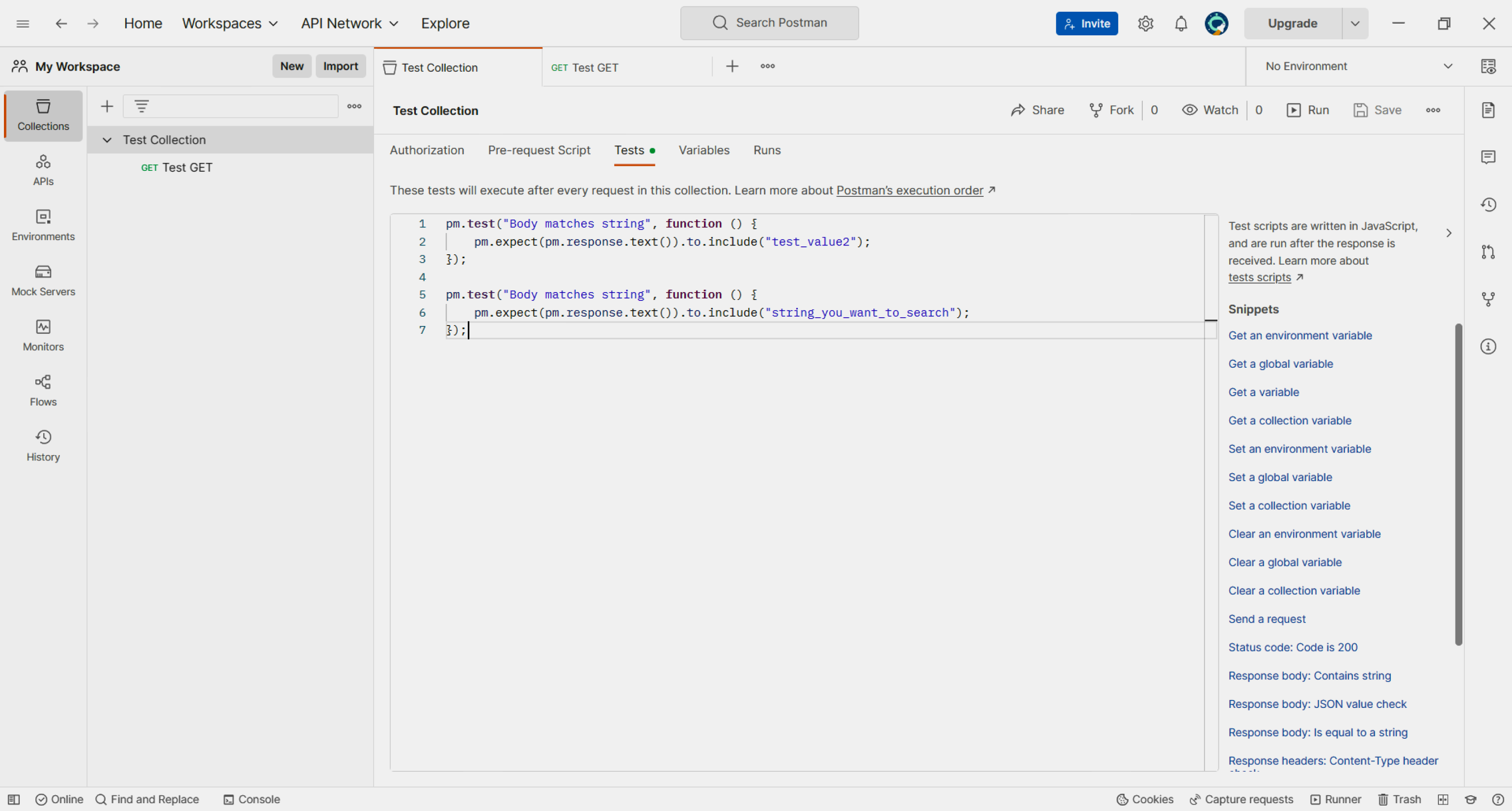Click the Run collection button
1512x811 pixels.
click(1308, 110)
